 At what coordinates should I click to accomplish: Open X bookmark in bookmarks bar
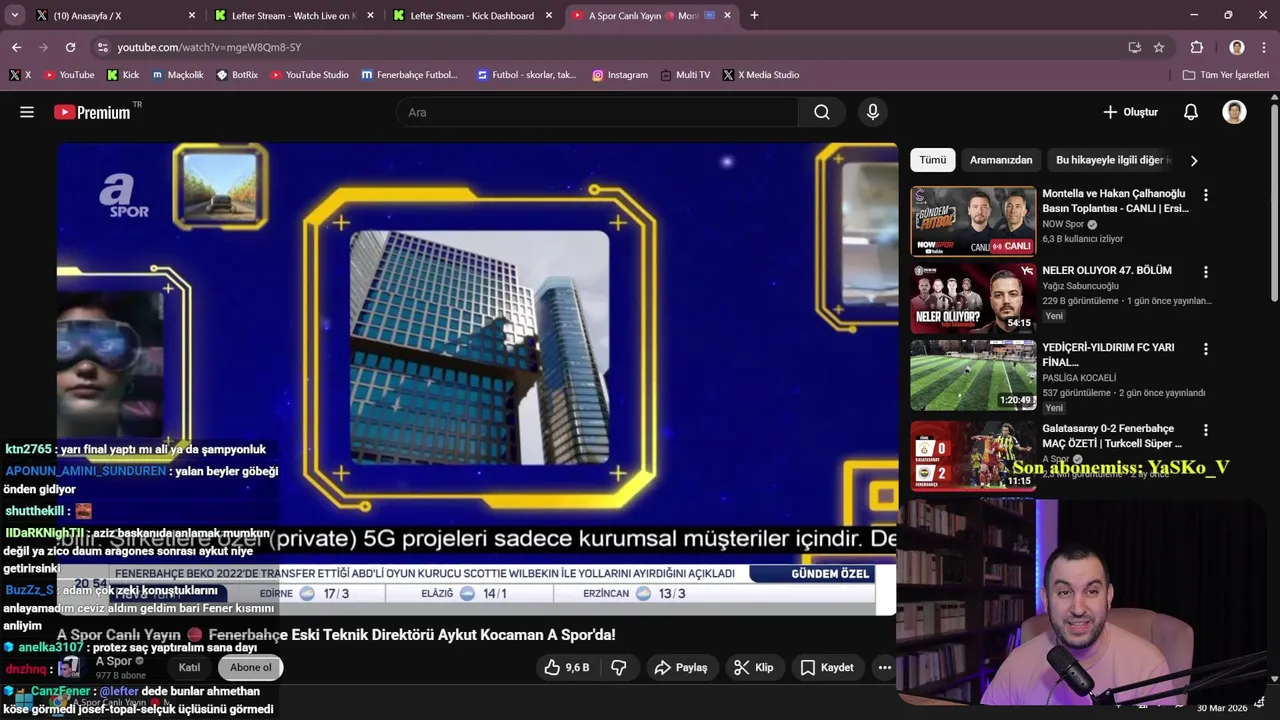(20, 75)
